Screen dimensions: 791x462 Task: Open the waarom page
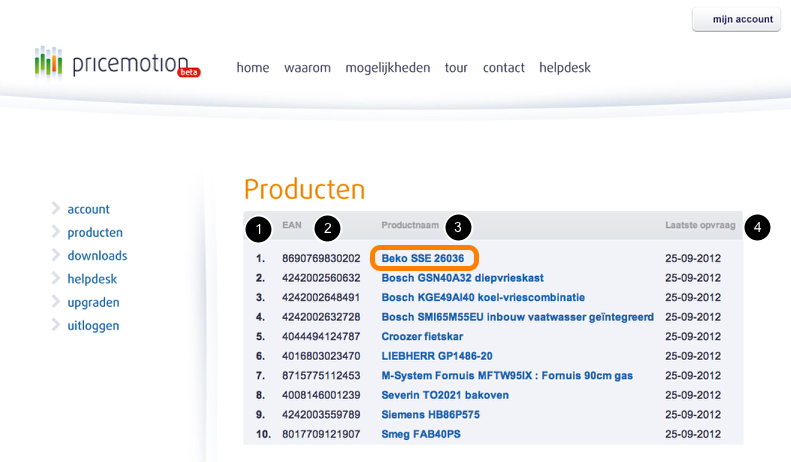pos(307,68)
